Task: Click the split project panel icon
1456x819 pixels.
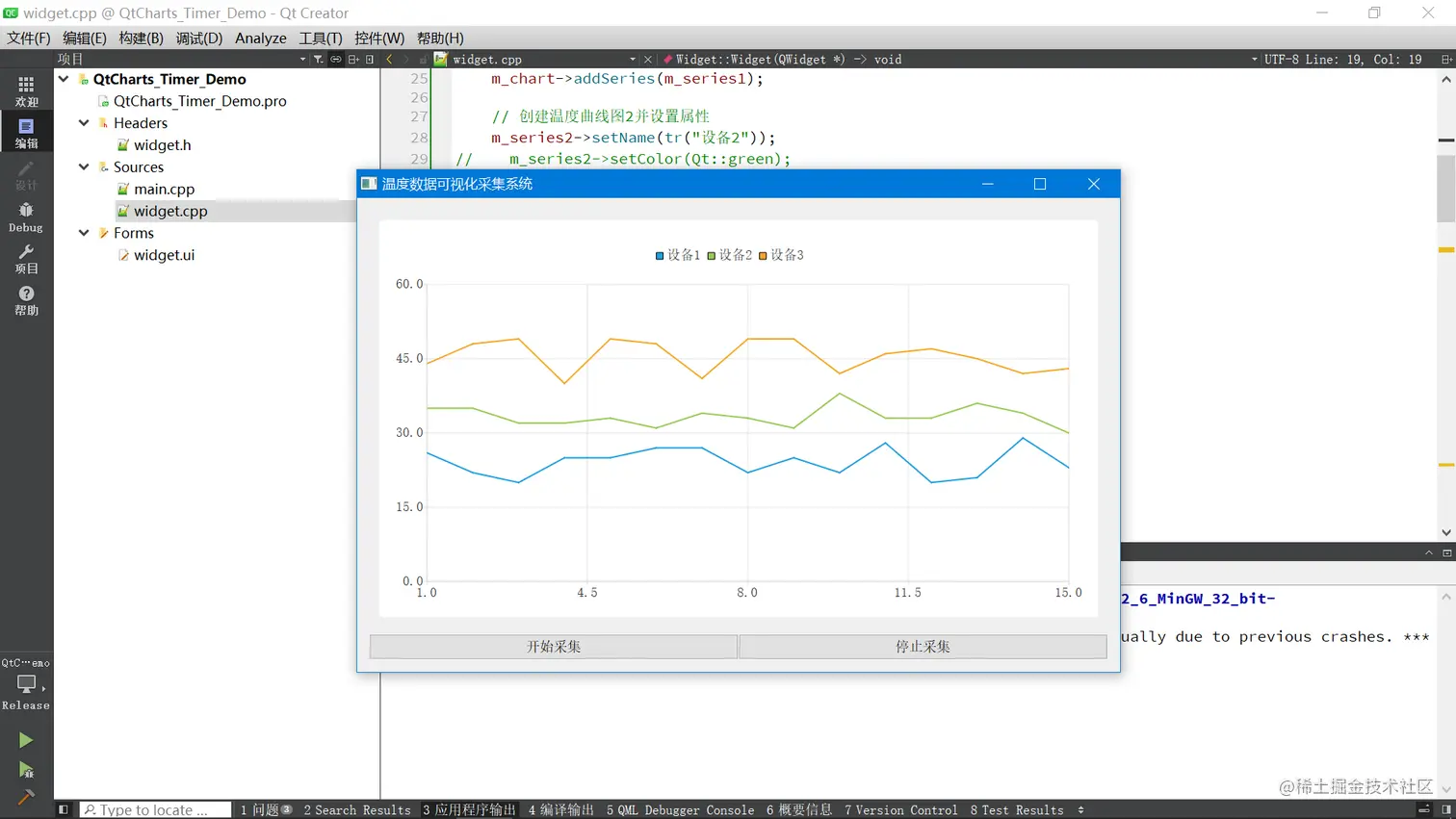Action: (353, 59)
